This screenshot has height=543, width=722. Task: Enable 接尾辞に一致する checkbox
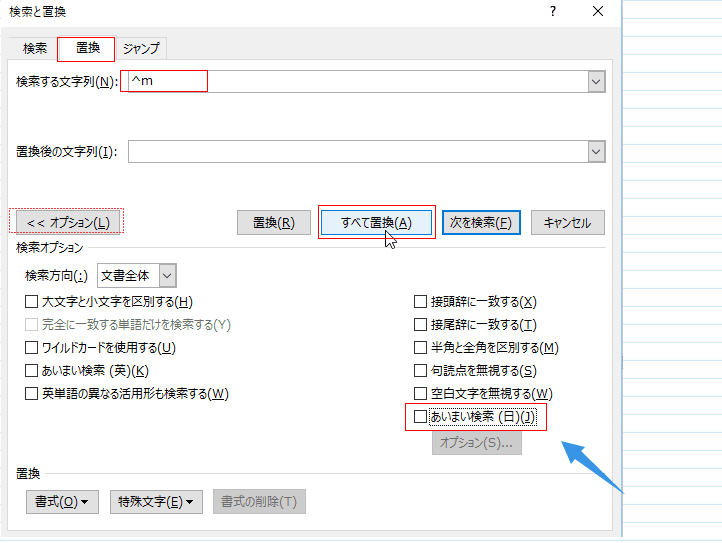(x=420, y=325)
